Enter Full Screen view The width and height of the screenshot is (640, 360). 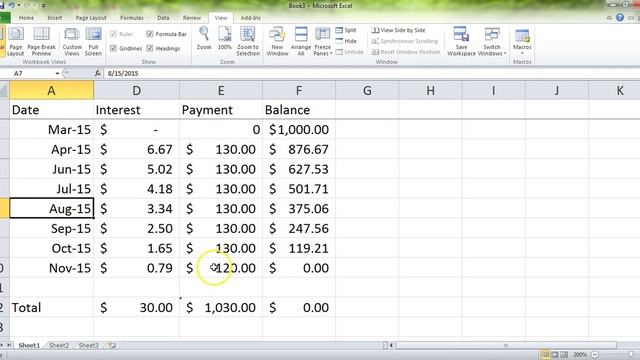click(x=93, y=42)
